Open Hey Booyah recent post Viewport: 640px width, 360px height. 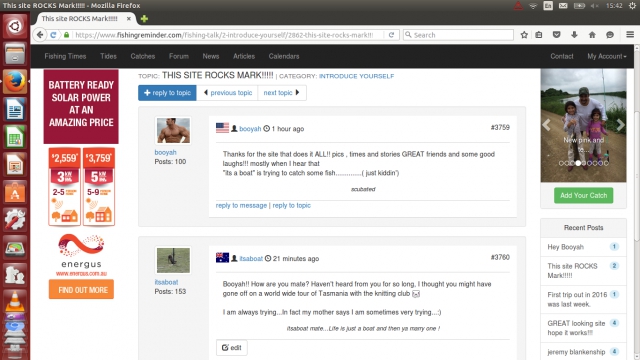tap(565, 247)
